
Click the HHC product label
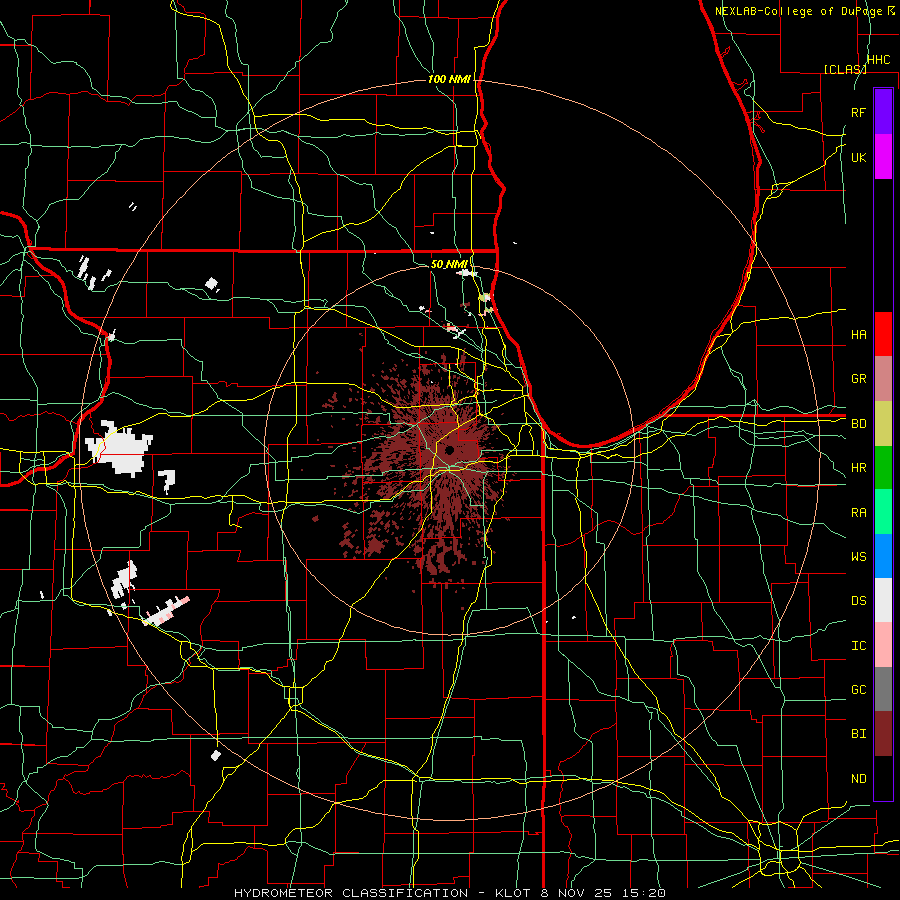click(x=879, y=60)
